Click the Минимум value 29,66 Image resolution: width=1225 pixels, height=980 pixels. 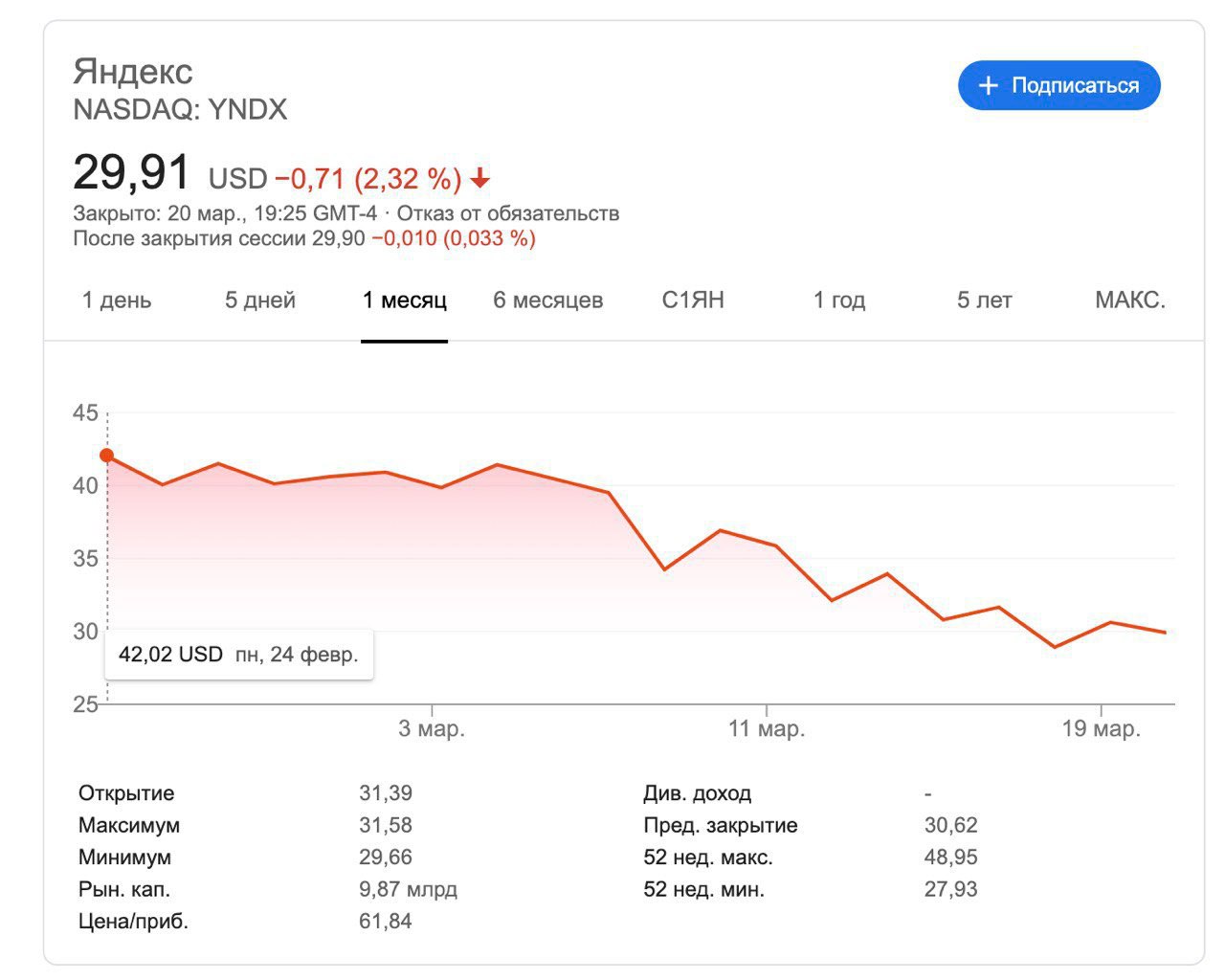coord(386,857)
